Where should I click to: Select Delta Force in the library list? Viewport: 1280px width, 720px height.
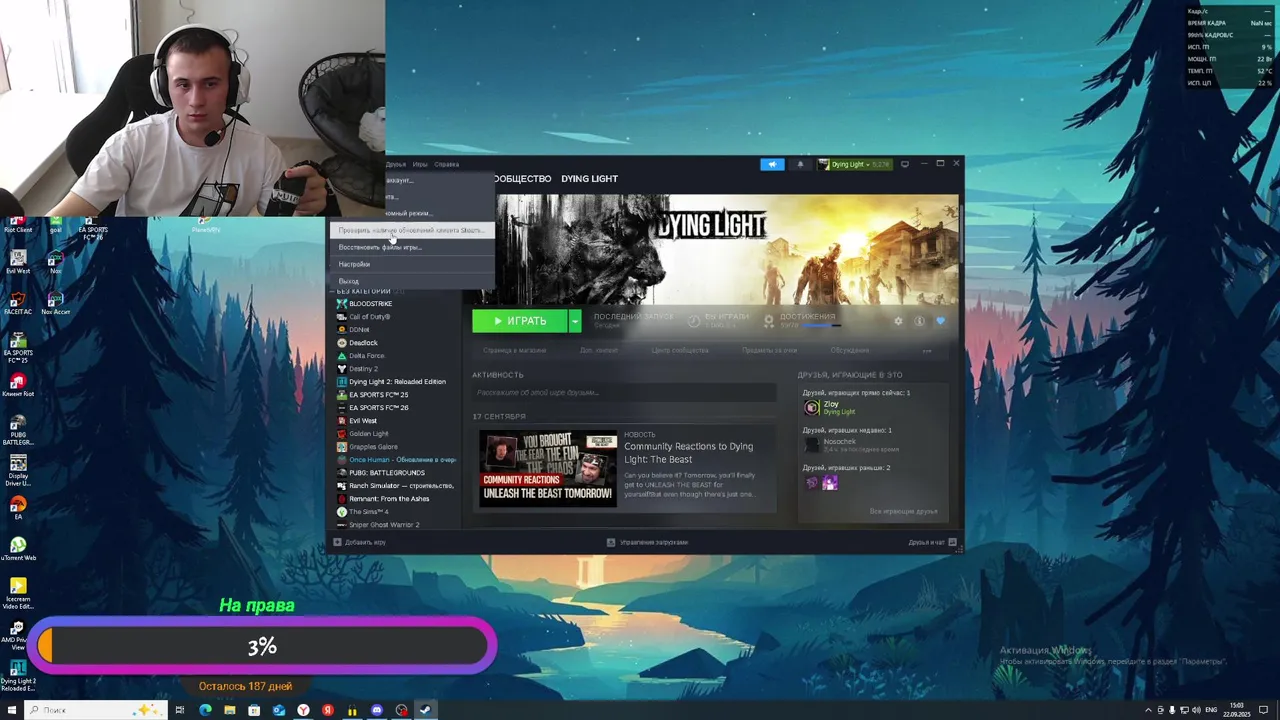(x=367, y=356)
